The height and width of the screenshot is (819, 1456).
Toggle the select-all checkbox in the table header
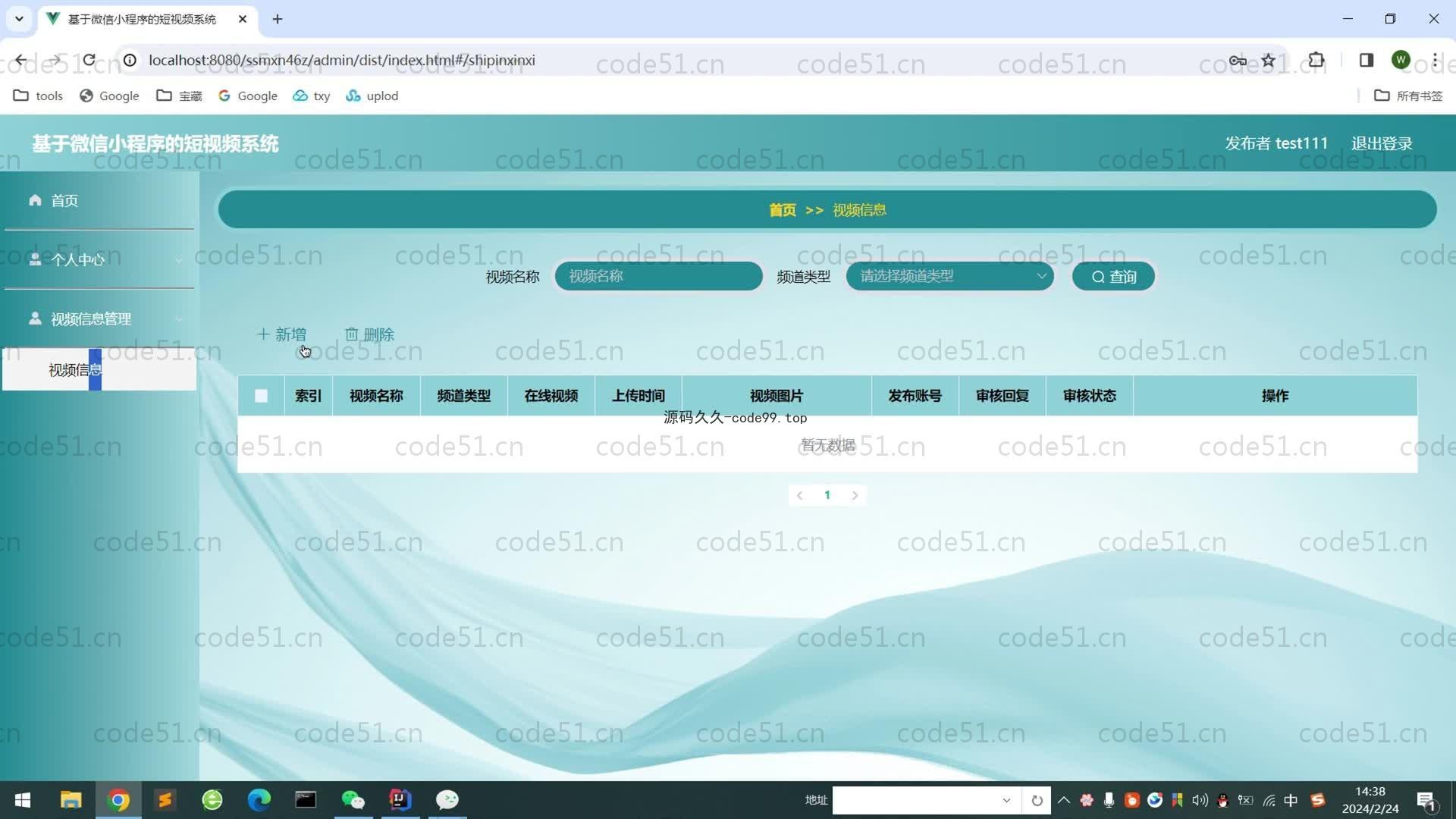(261, 396)
